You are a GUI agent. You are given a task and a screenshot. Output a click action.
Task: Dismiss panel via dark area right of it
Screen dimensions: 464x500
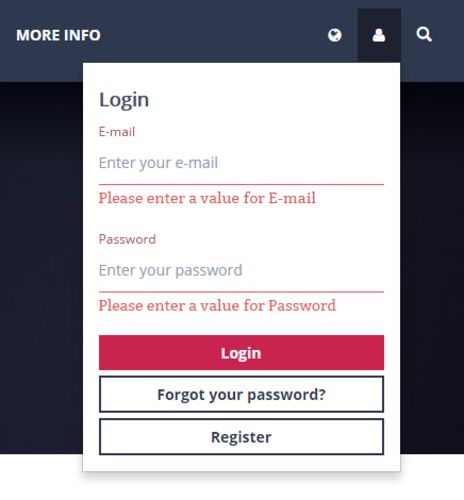coord(432,267)
